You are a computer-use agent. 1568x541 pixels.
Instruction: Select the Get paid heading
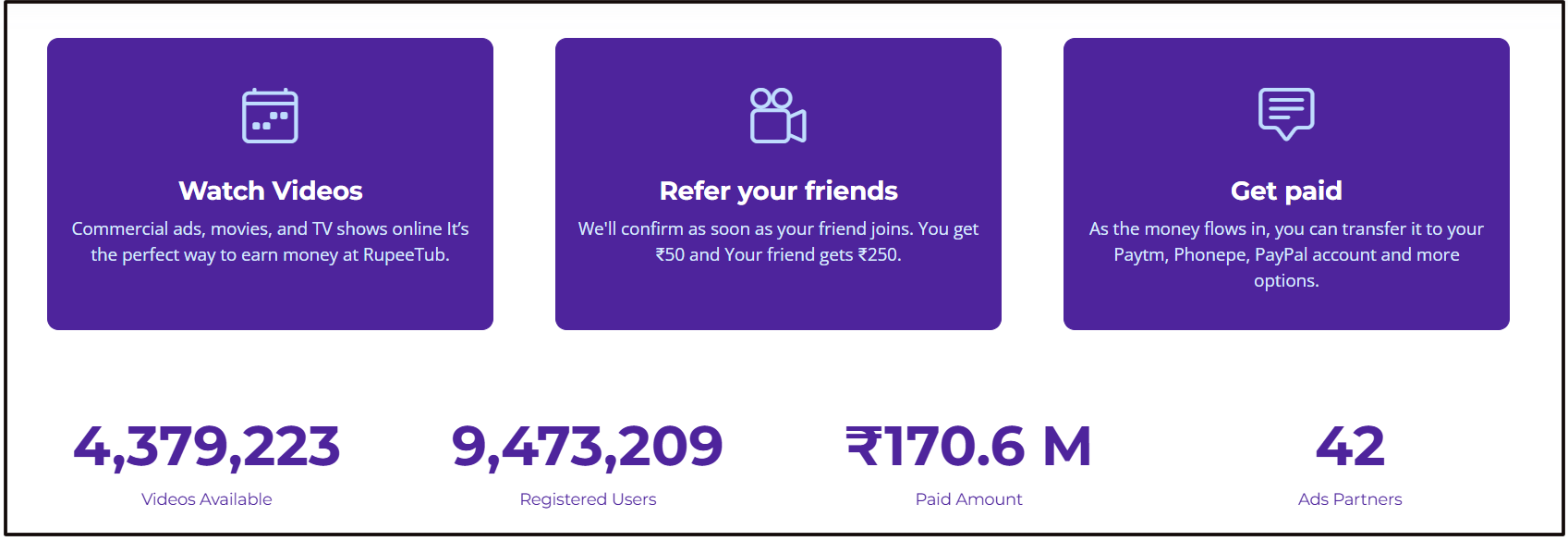coord(1286,191)
